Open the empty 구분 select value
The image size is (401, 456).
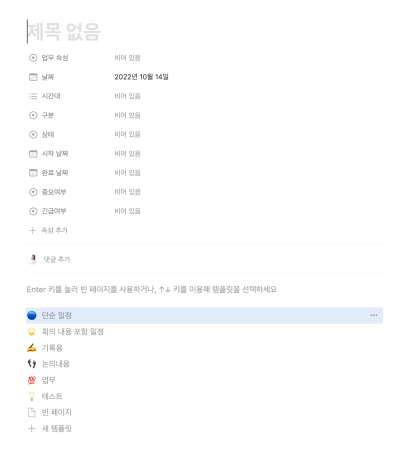(x=127, y=115)
